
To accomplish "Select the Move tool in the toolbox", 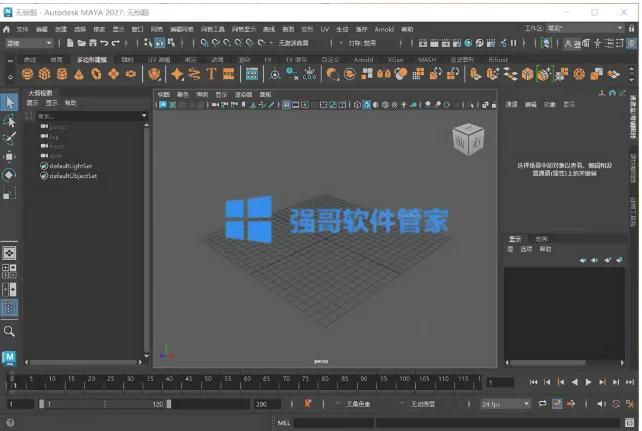I will point(9,157).
